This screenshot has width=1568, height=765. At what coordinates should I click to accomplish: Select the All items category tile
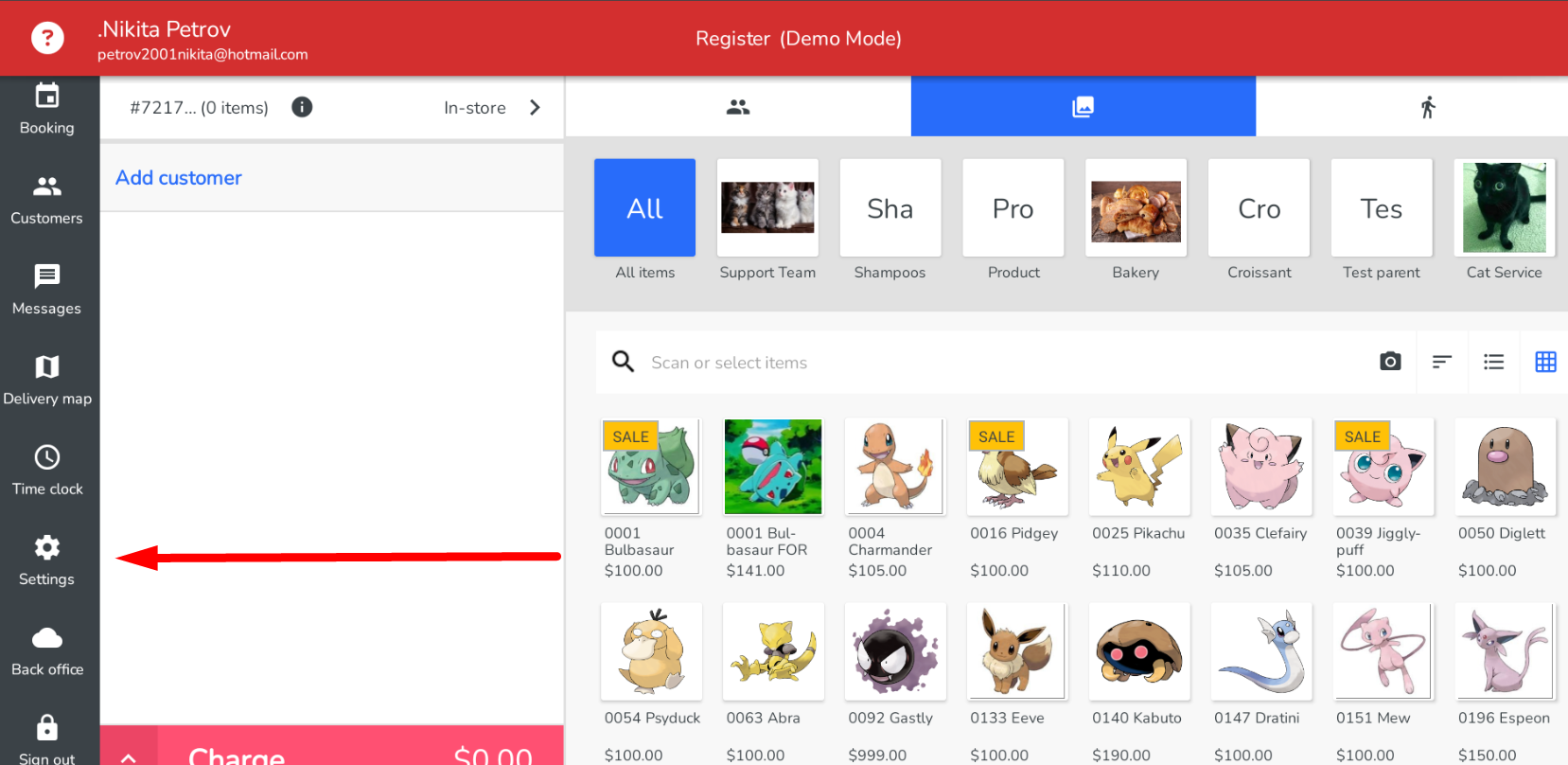pyautogui.click(x=644, y=208)
